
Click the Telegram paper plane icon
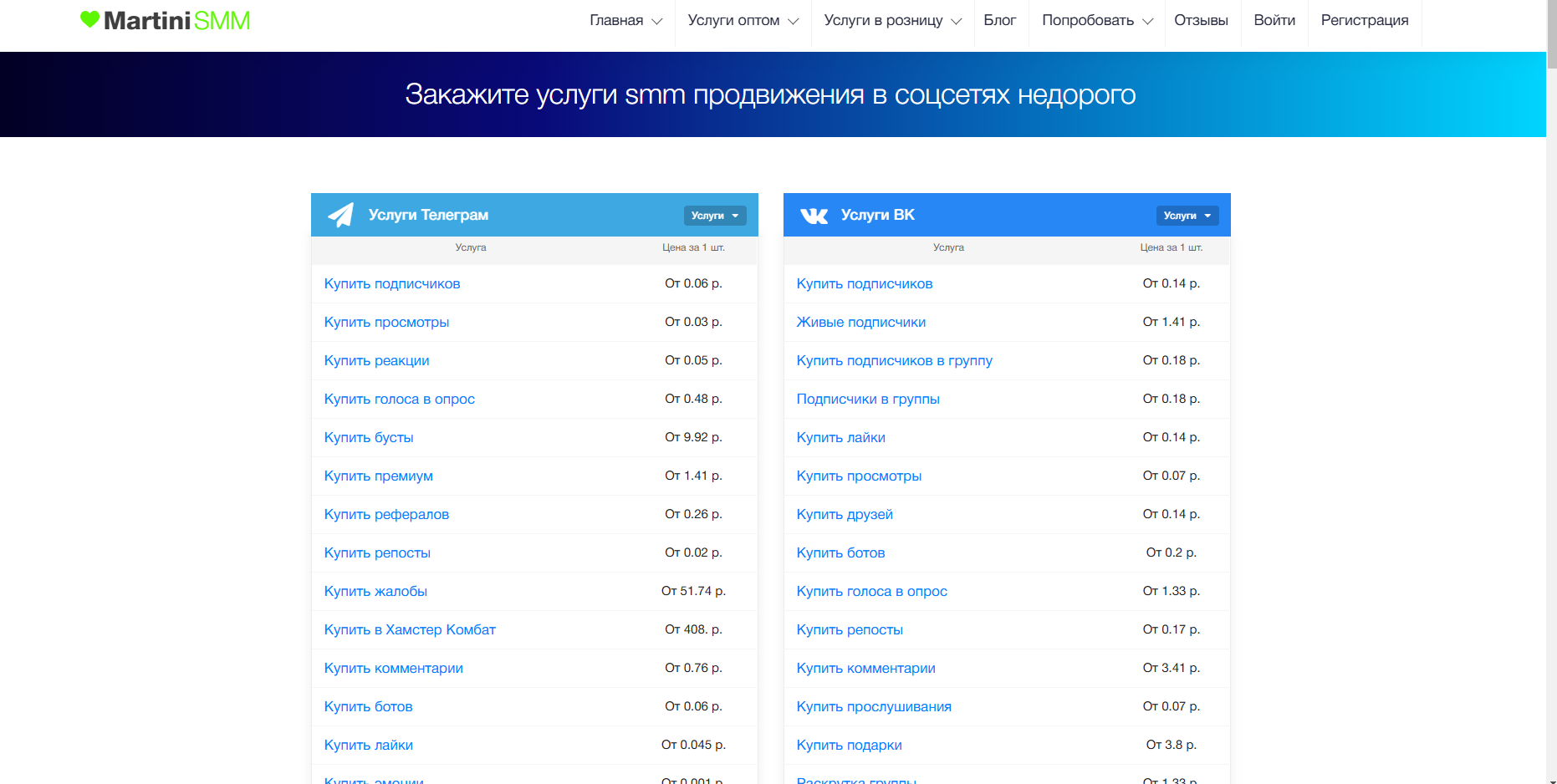[340, 215]
